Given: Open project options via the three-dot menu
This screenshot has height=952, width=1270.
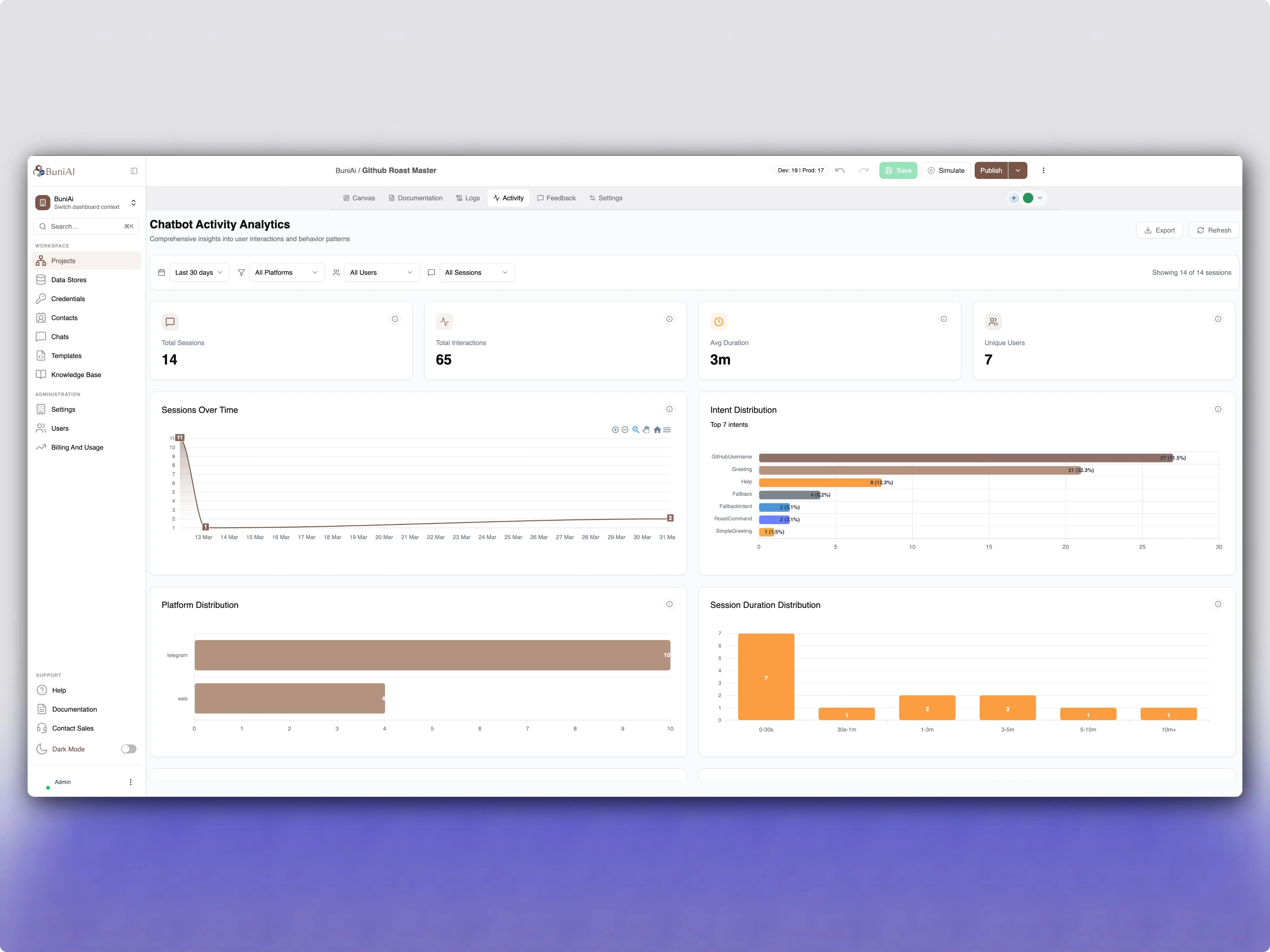Looking at the screenshot, I should pos(1043,170).
